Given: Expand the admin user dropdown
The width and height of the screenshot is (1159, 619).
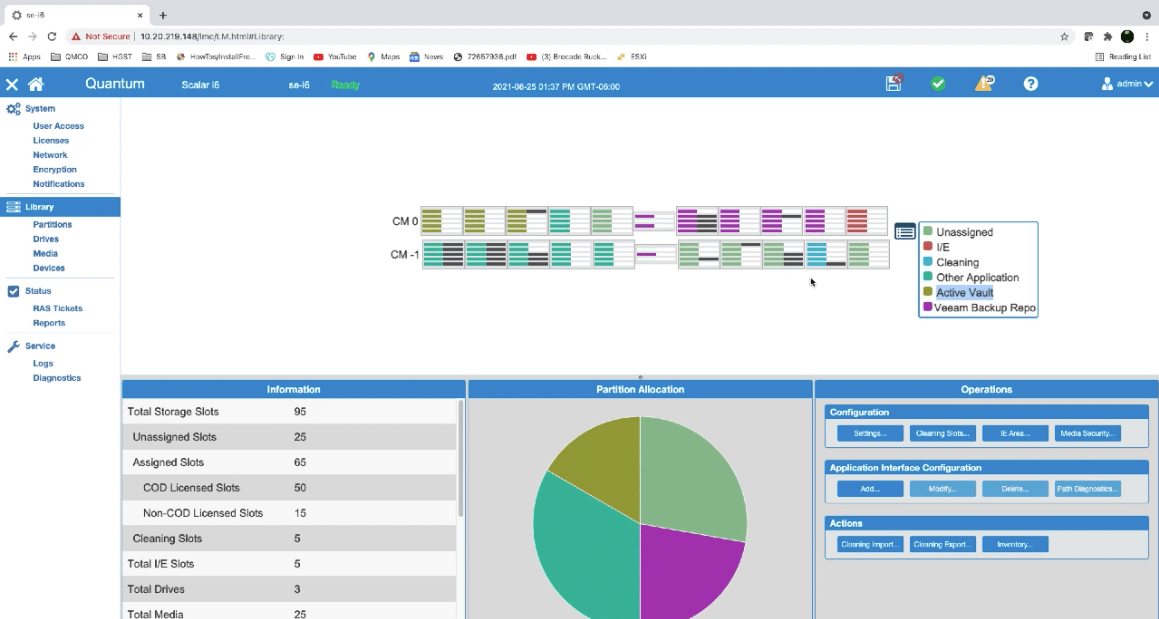Looking at the screenshot, I should click(1148, 84).
